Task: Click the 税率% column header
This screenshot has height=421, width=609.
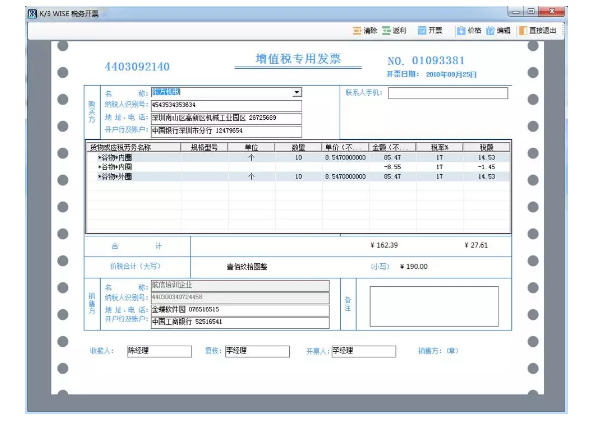Action: coord(439,147)
